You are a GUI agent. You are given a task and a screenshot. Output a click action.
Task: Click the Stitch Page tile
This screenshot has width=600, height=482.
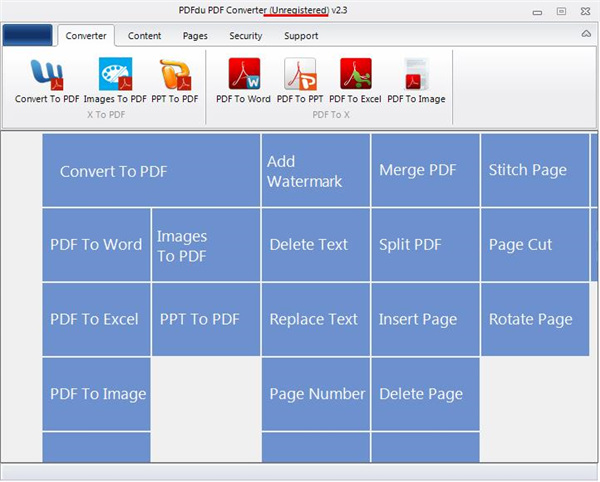(x=534, y=171)
